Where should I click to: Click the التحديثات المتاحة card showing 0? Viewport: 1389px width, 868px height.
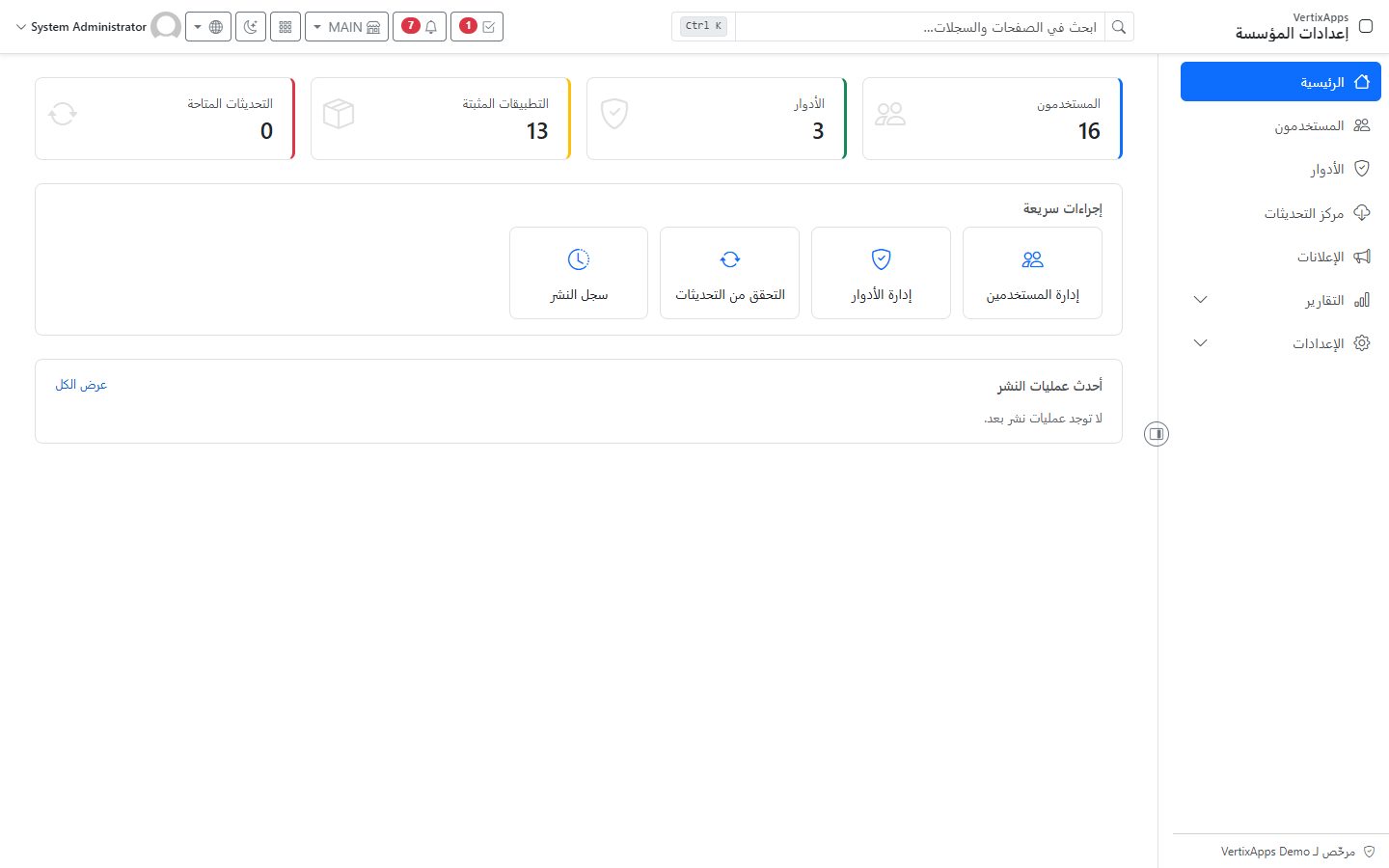165,119
